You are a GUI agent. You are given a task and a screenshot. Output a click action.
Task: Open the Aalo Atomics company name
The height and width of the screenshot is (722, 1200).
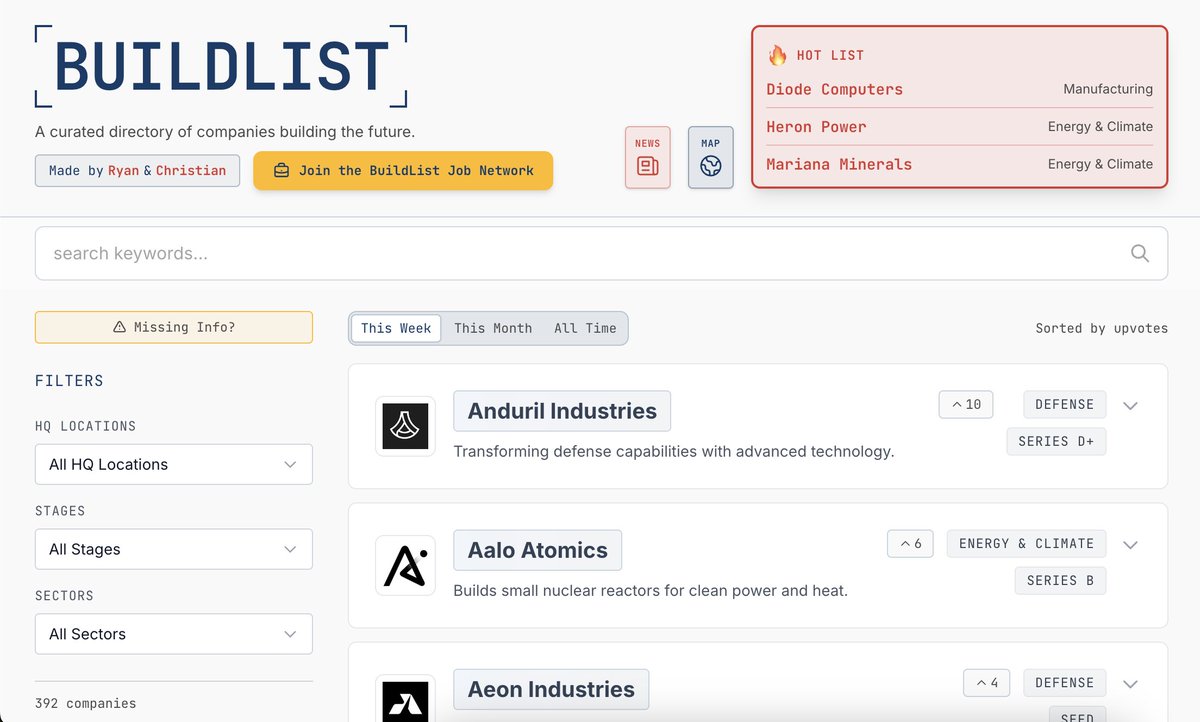click(538, 550)
